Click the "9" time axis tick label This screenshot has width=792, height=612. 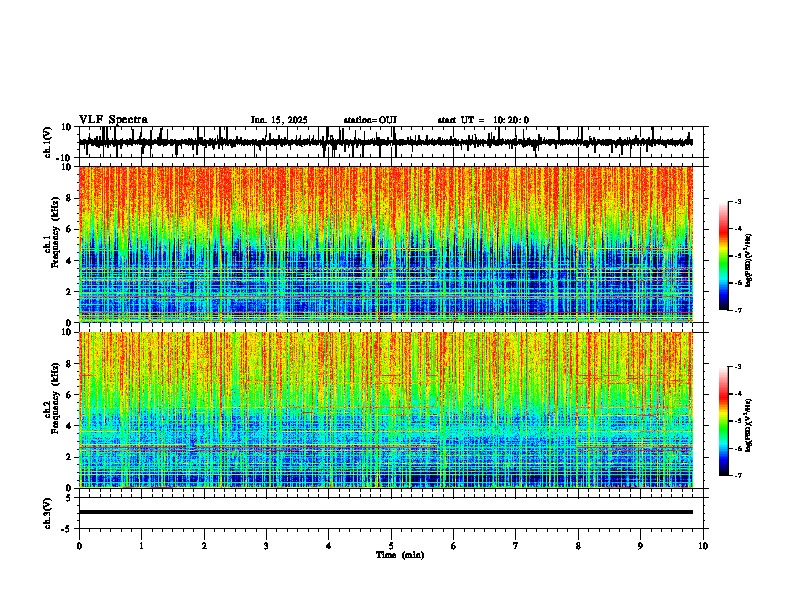tap(640, 546)
